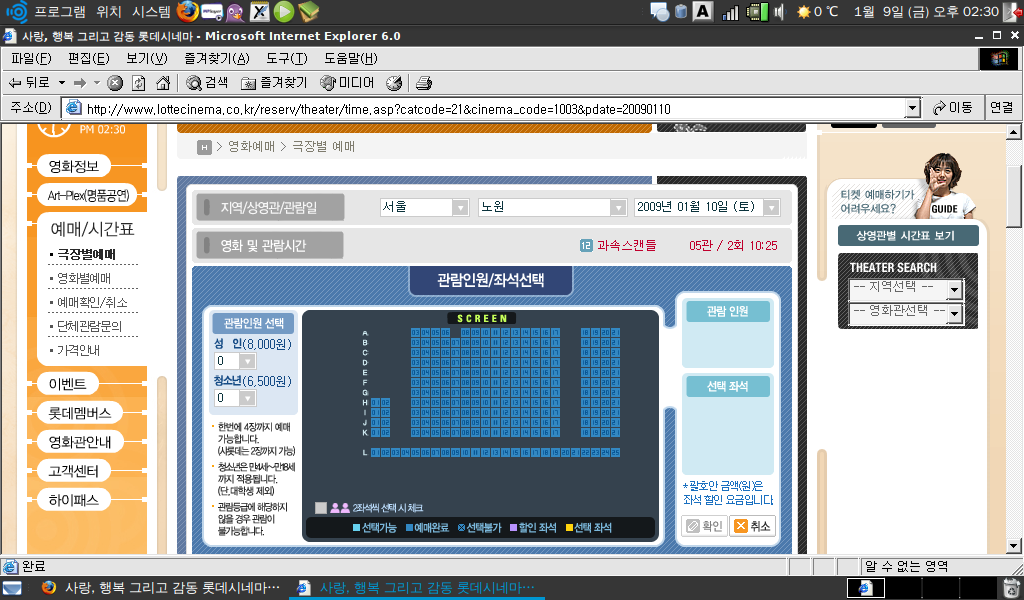Open the 프로그램 panel menu
The width and height of the screenshot is (1024, 600).
(60, 12)
